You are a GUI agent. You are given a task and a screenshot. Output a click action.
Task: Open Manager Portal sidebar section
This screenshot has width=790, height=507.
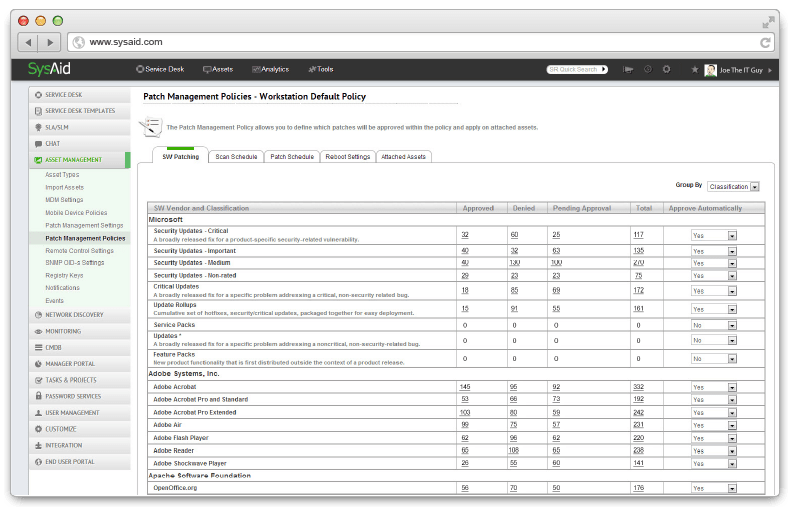pos(80,364)
